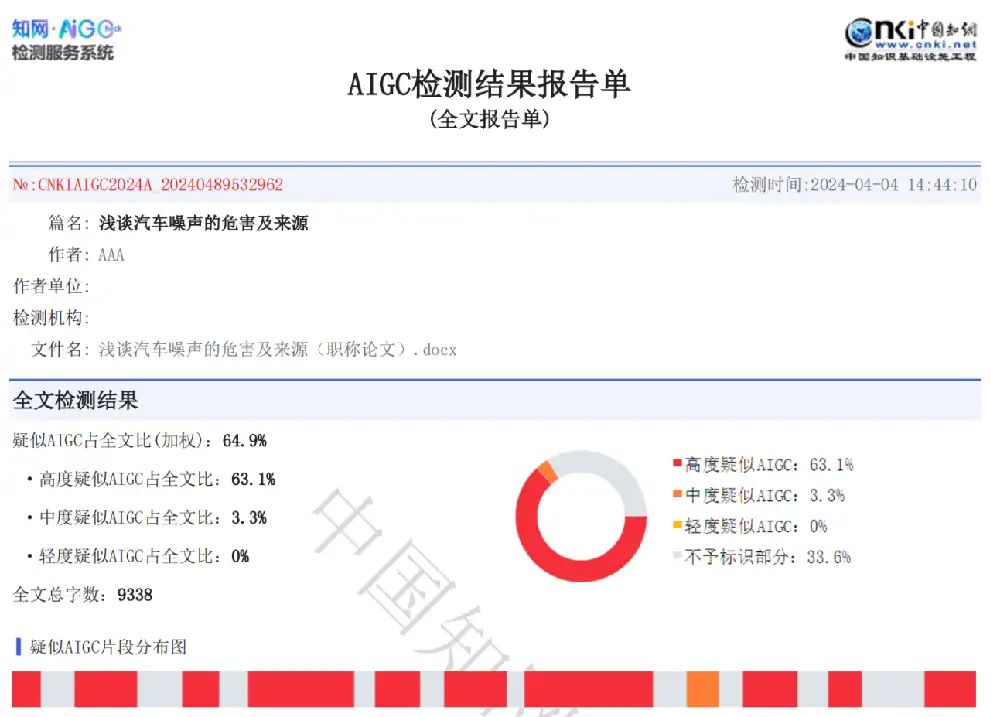Image resolution: width=991 pixels, height=717 pixels.
Task: Toggle the 不予标识部分 legend entry
Action: coord(770,557)
